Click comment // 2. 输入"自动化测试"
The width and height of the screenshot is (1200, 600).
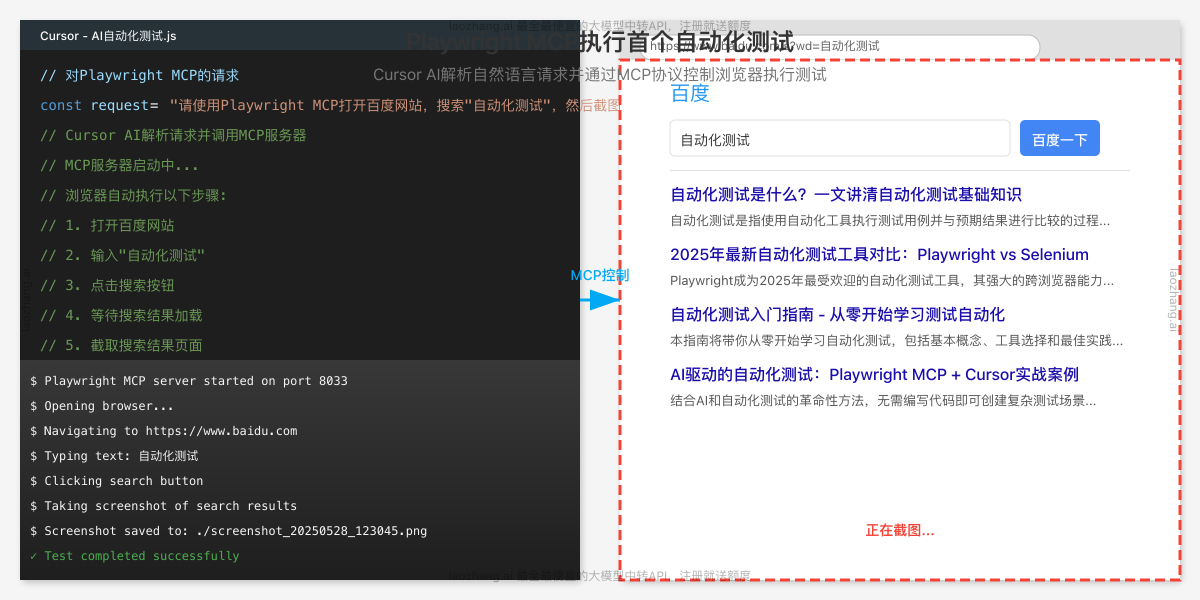[122, 255]
